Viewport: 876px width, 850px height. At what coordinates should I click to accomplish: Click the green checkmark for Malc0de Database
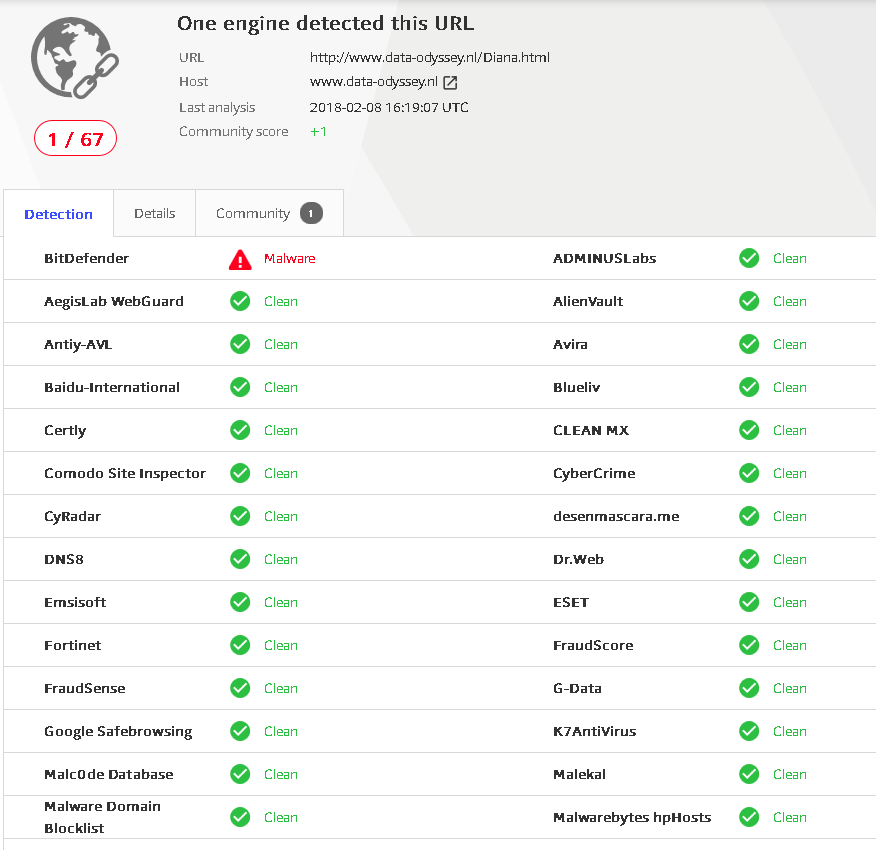click(x=240, y=775)
